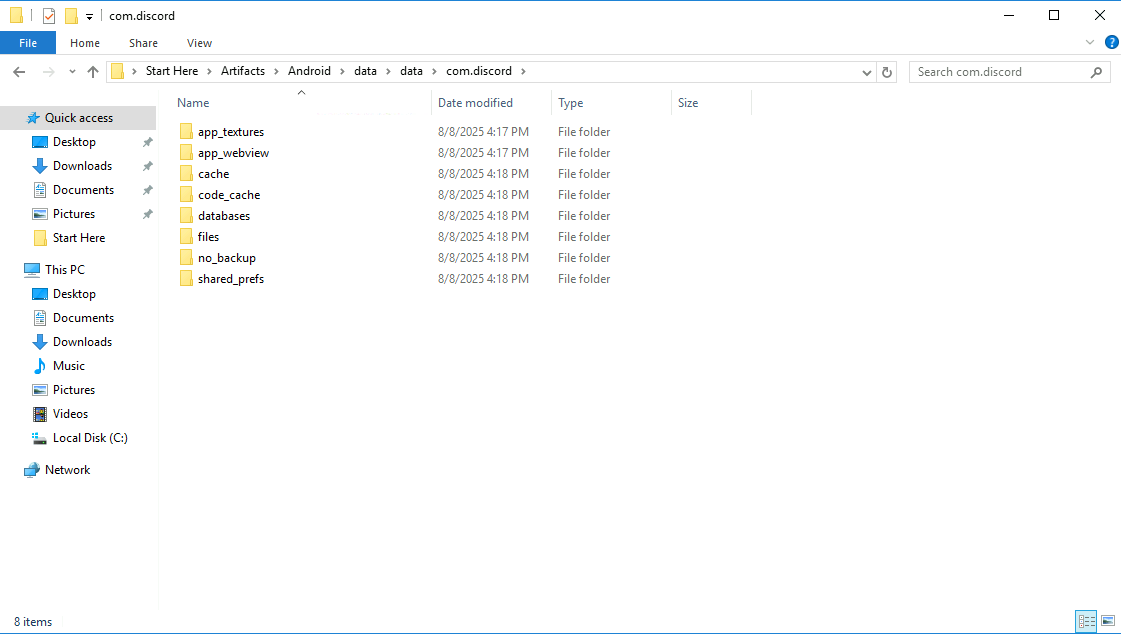
Task: Open the View ribbon tab
Action: [x=199, y=43]
